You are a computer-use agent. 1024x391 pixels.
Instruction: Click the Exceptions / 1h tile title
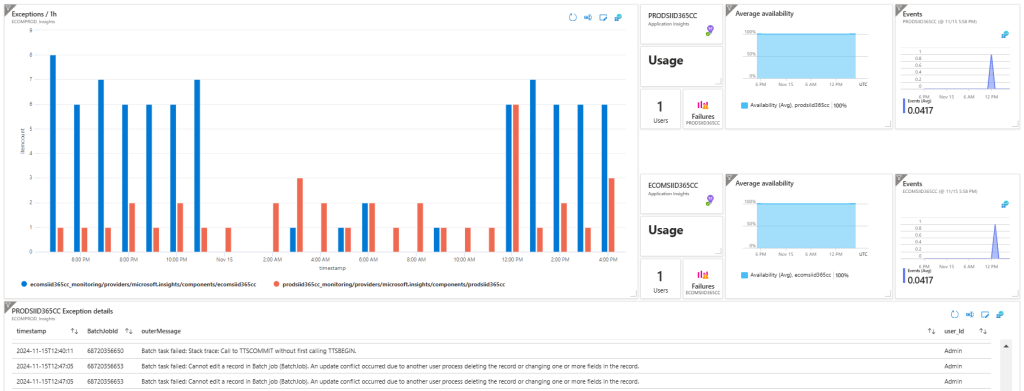pos(33,14)
